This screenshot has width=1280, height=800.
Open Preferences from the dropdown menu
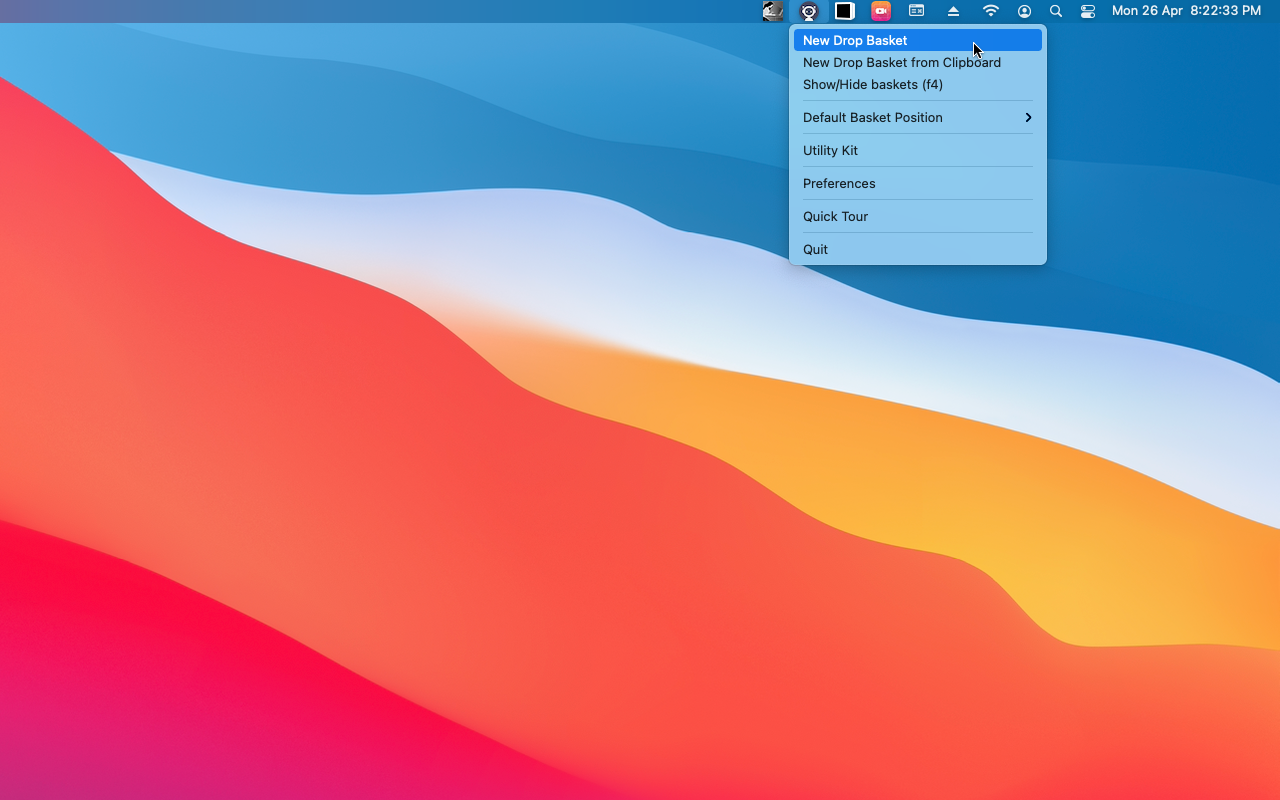(x=839, y=183)
